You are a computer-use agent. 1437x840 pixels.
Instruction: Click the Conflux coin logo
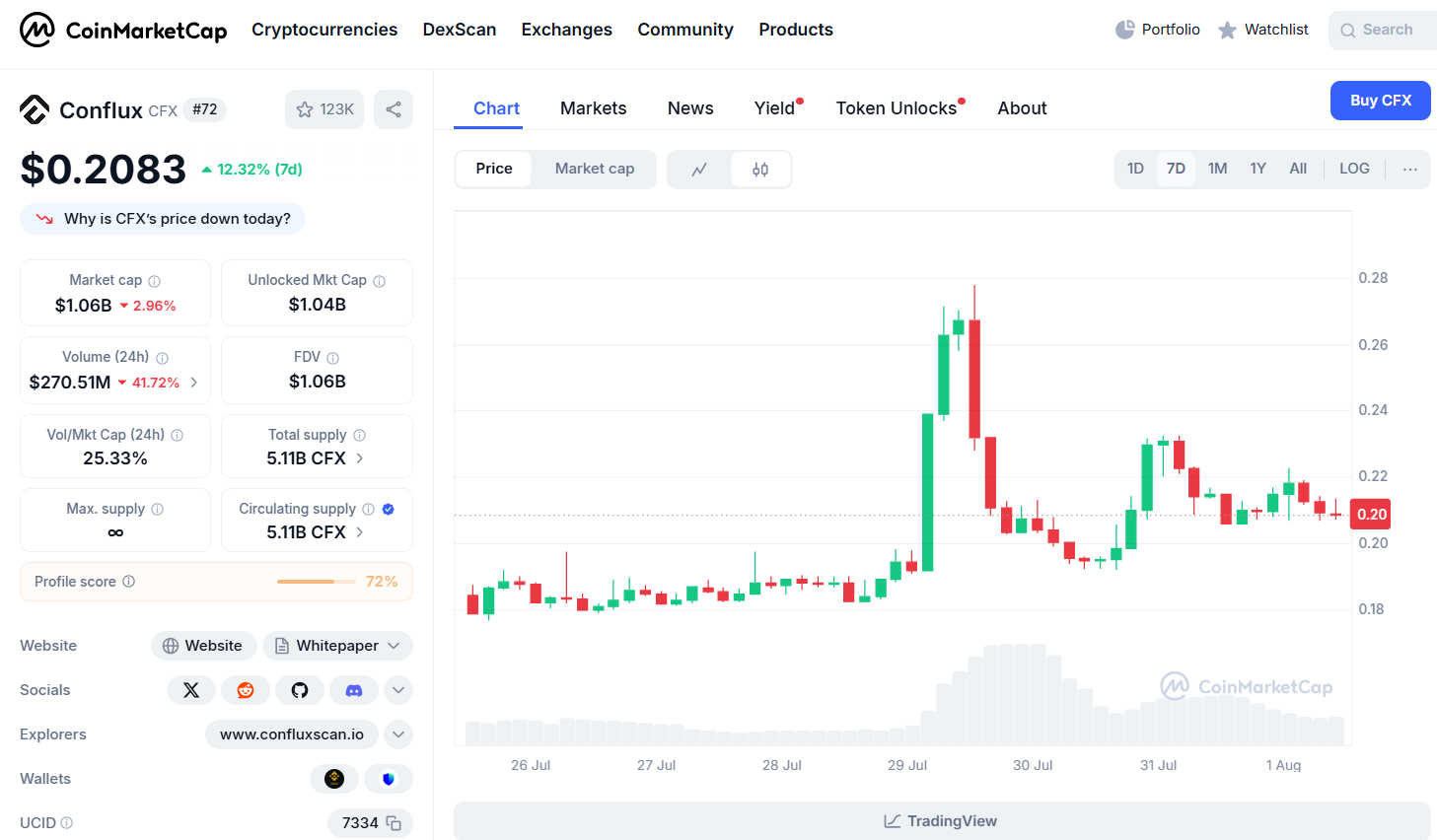(35, 109)
